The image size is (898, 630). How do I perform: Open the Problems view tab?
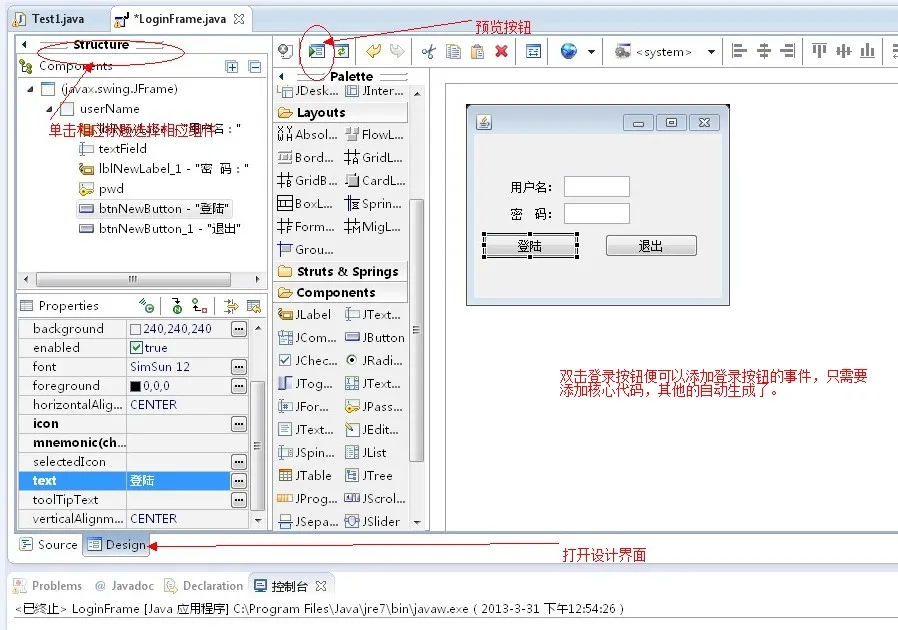point(48,585)
